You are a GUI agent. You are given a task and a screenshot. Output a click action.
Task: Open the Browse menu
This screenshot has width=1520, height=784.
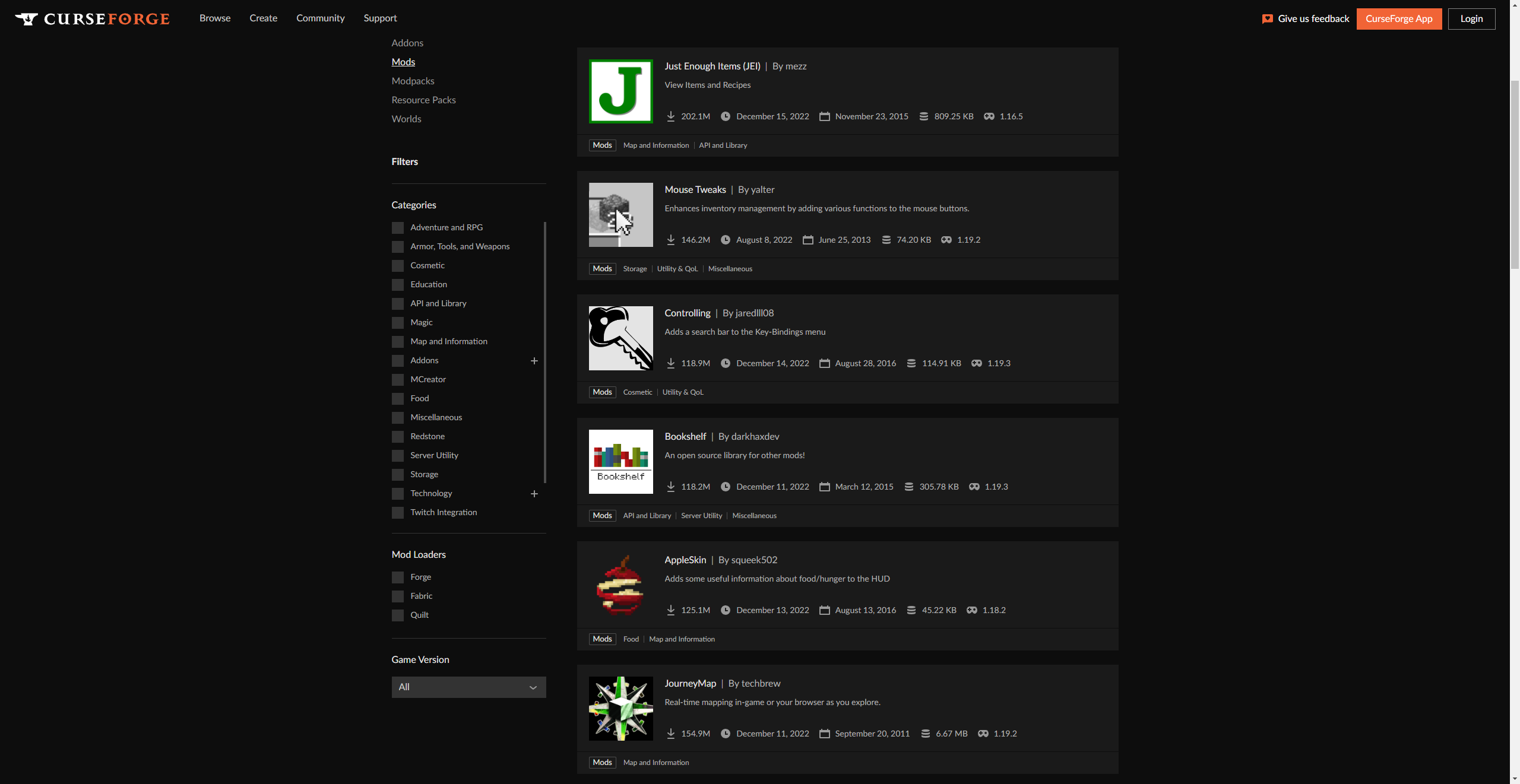pos(215,18)
